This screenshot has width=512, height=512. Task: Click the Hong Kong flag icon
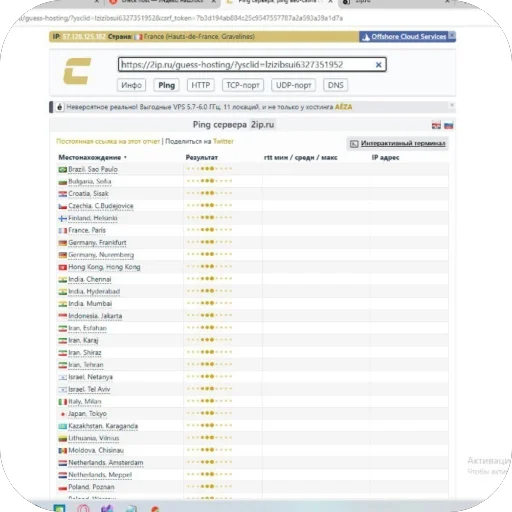click(x=63, y=267)
